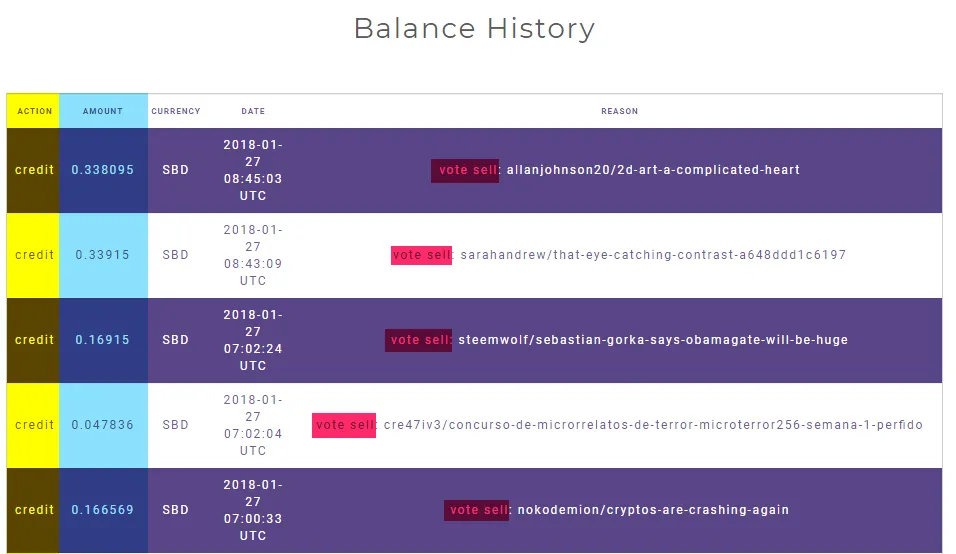
Task: Select amount 0.338095 cell
Action: [x=103, y=170]
